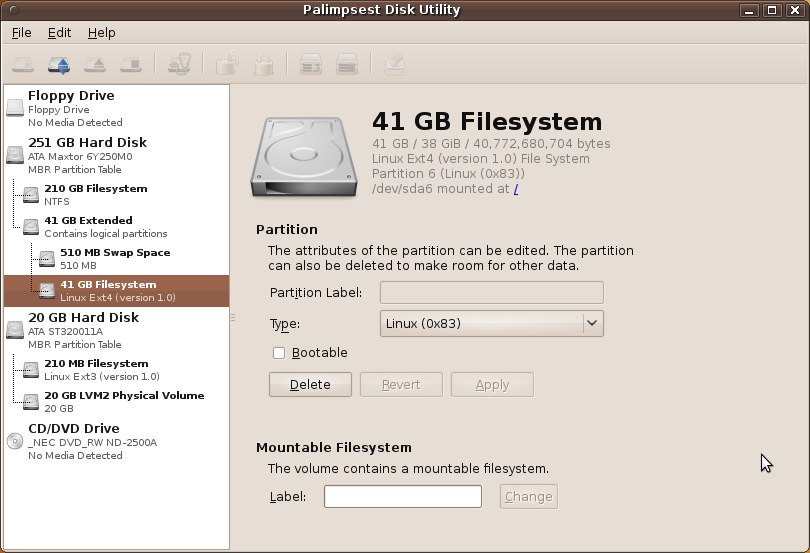Click the Revert button

pos(401,385)
